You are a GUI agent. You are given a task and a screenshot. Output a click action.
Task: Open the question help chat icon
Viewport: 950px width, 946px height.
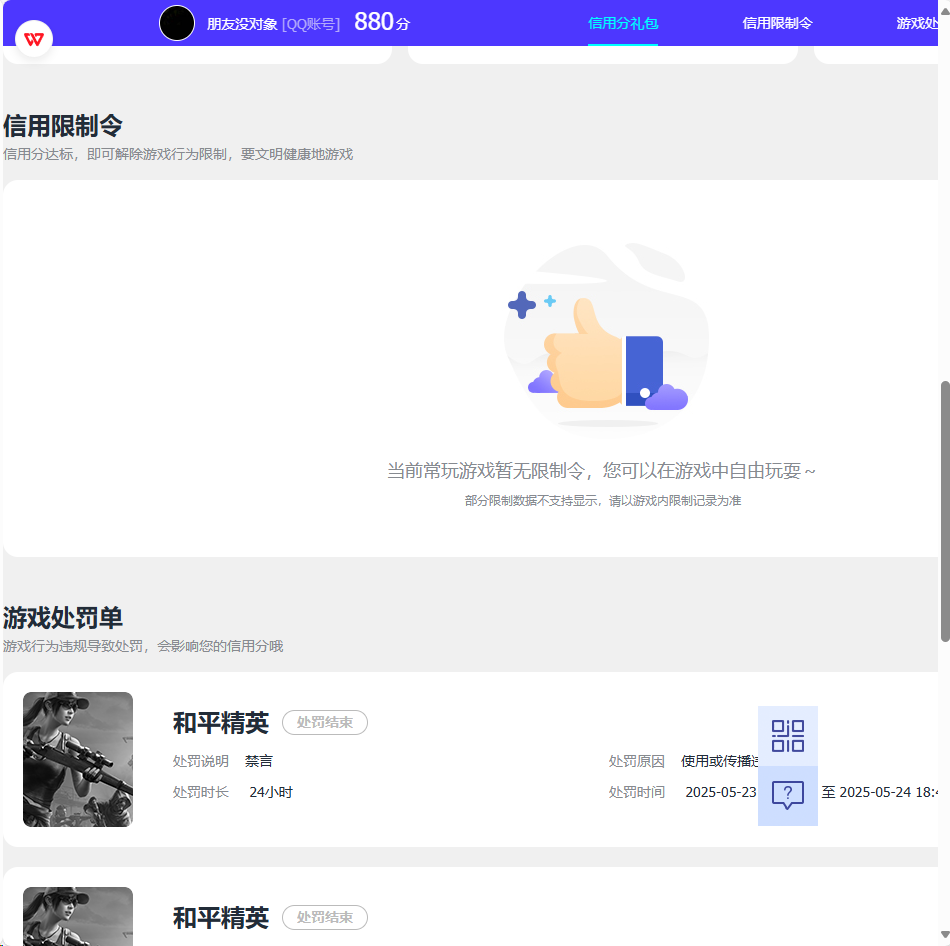pyautogui.click(x=788, y=795)
